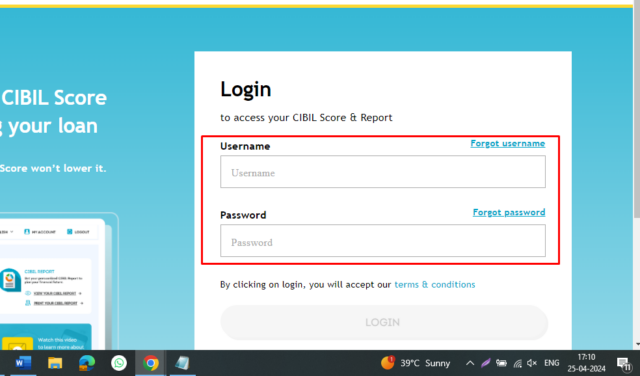The height and width of the screenshot is (376, 640).
Task: Click the feather pen tray icon
Action: click(486, 363)
